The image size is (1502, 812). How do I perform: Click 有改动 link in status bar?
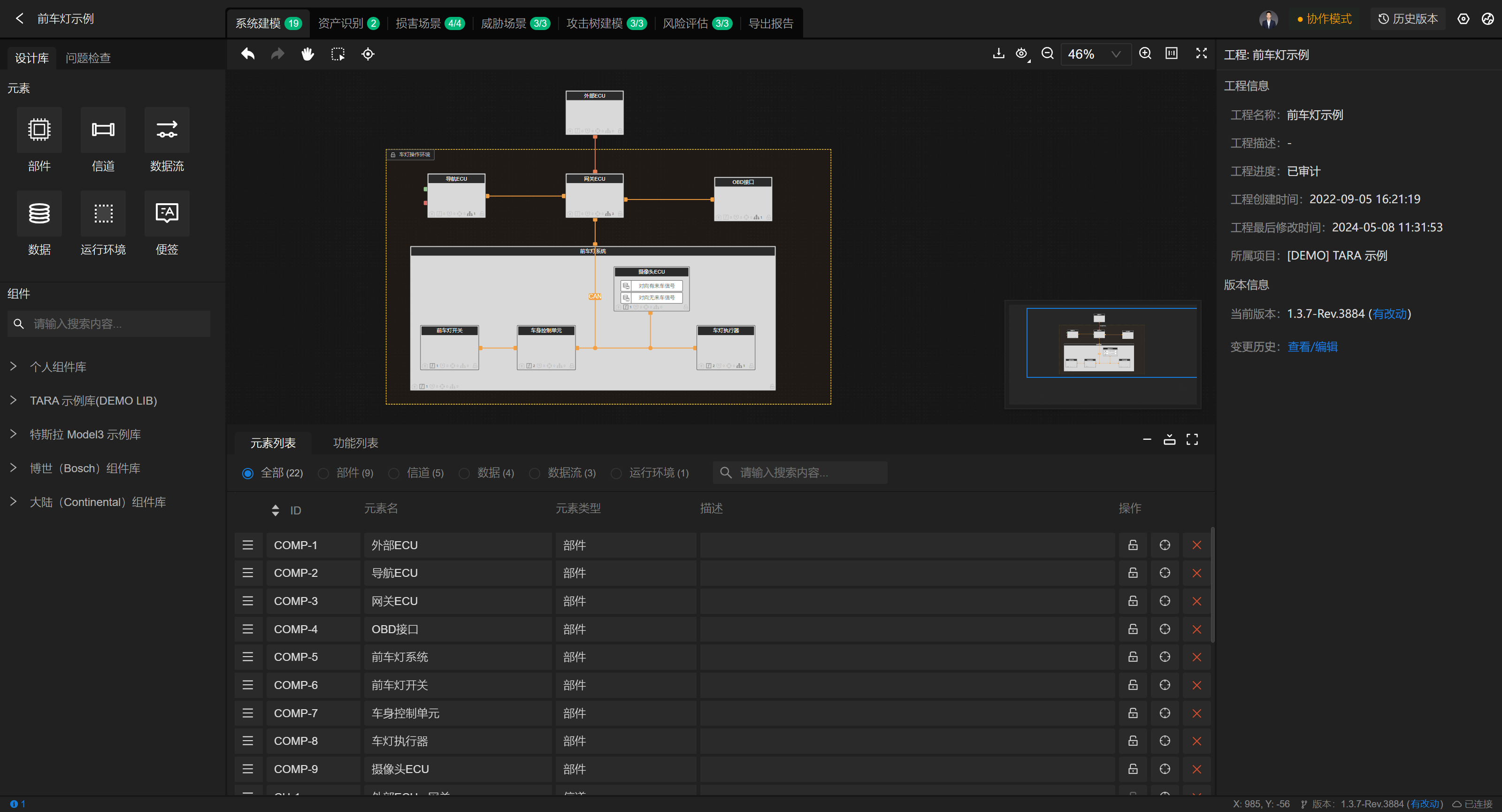pos(1425,804)
